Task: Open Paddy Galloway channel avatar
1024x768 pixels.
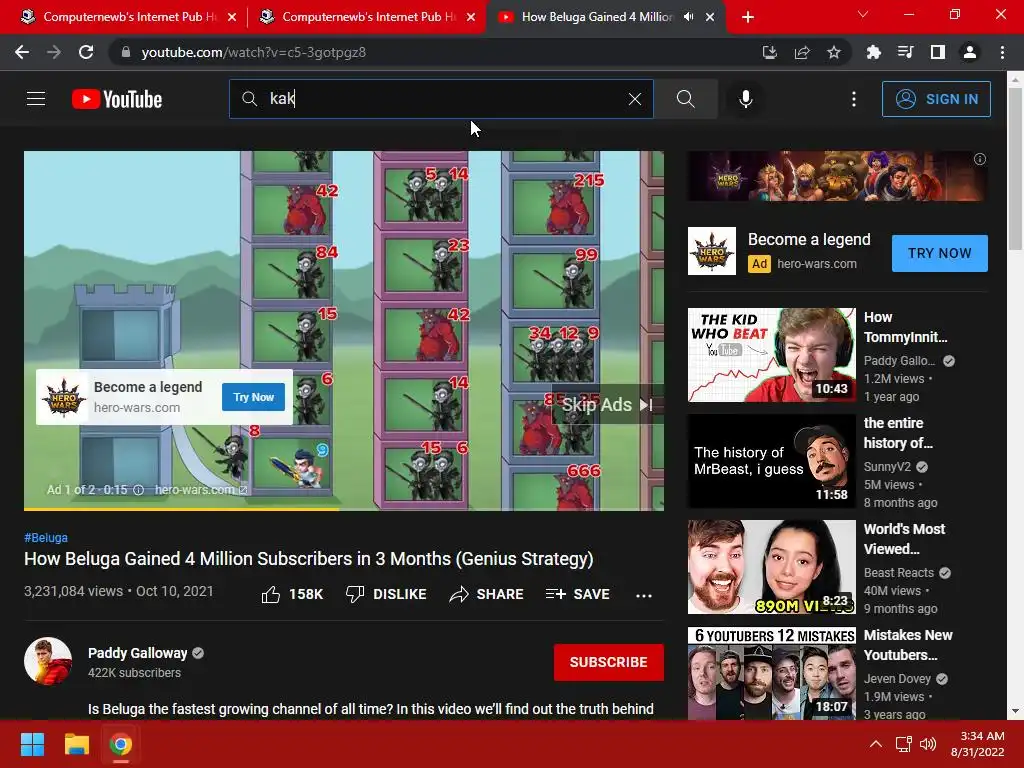Action: (x=48, y=661)
